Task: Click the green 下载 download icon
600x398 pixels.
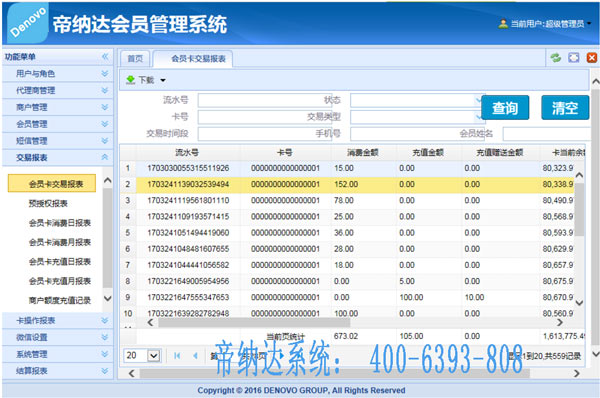Action: (x=130, y=80)
